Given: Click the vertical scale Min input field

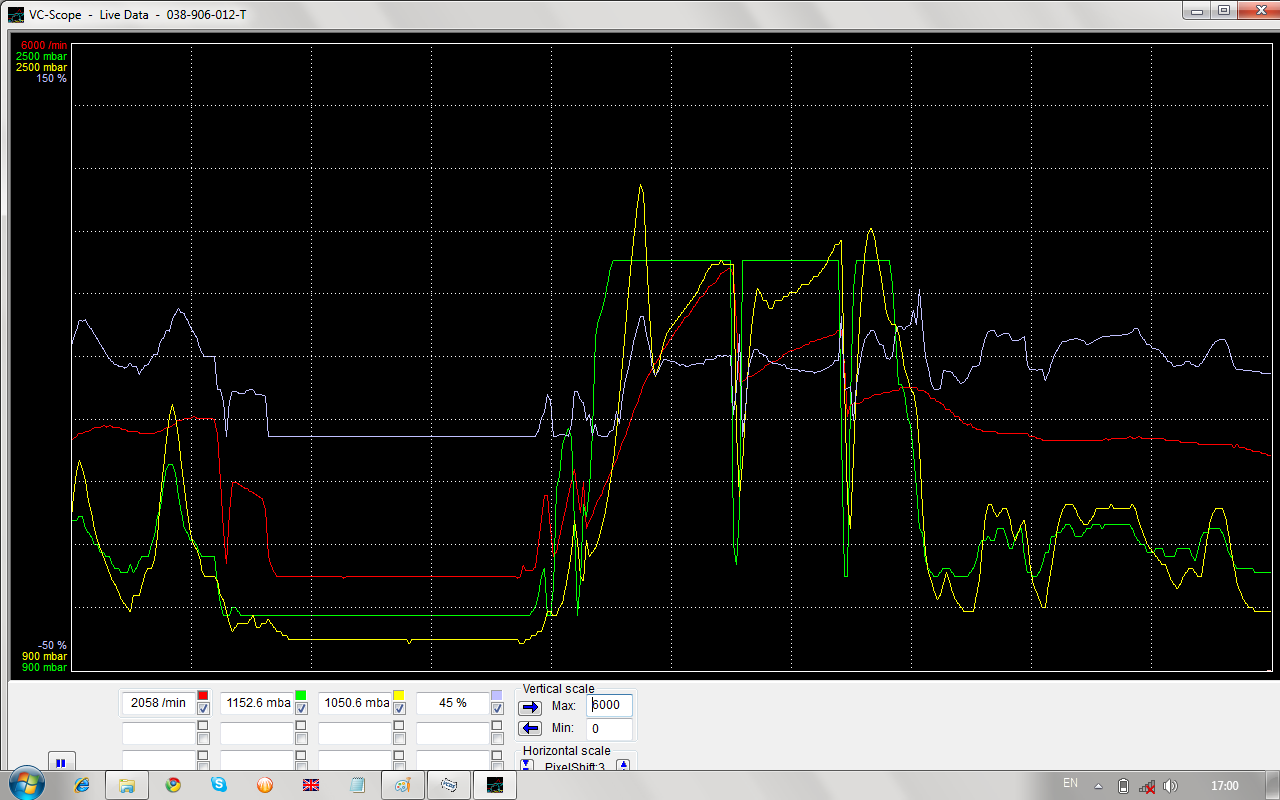Looking at the screenshot, I should [x=609, y=729].
